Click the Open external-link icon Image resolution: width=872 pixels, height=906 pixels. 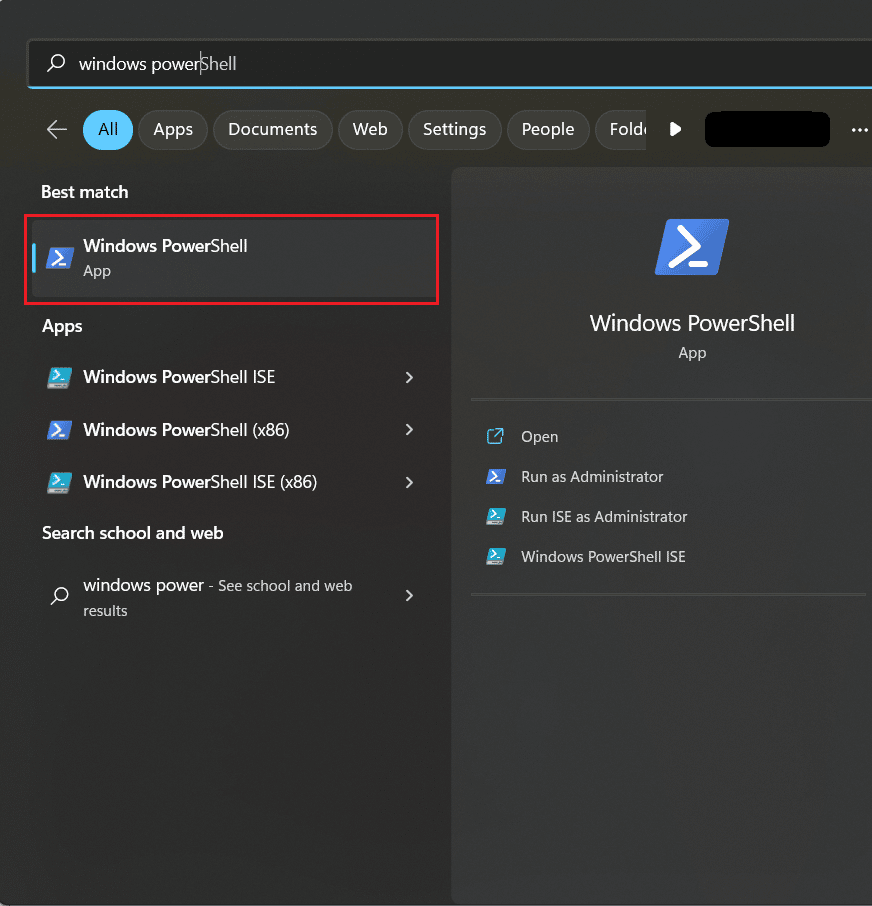[x=495, y=436]
